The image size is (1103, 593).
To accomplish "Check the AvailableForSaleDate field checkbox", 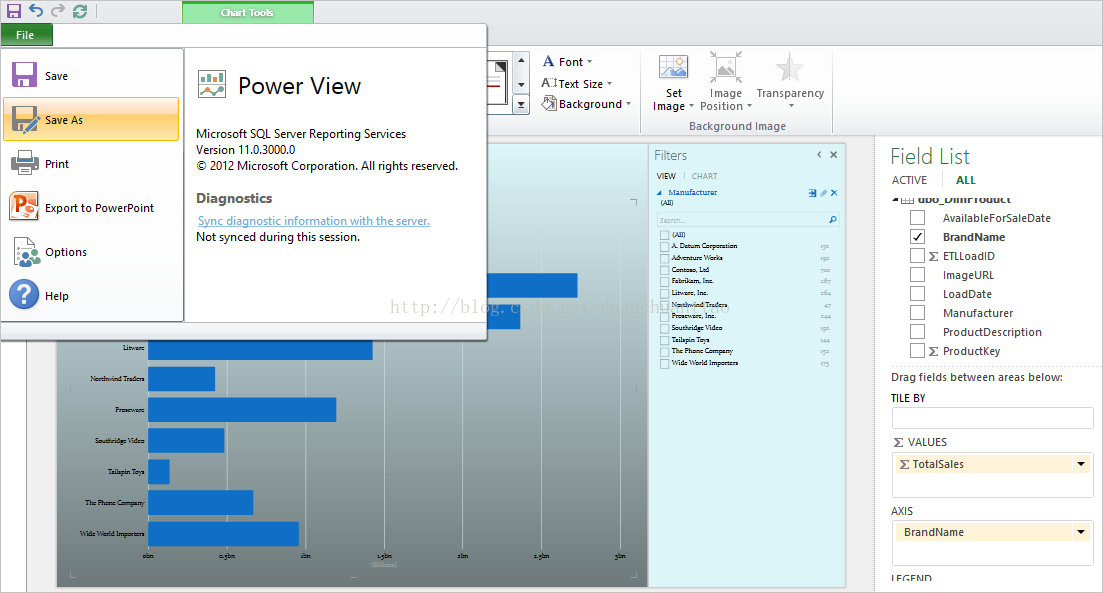I will coord(917,217).
